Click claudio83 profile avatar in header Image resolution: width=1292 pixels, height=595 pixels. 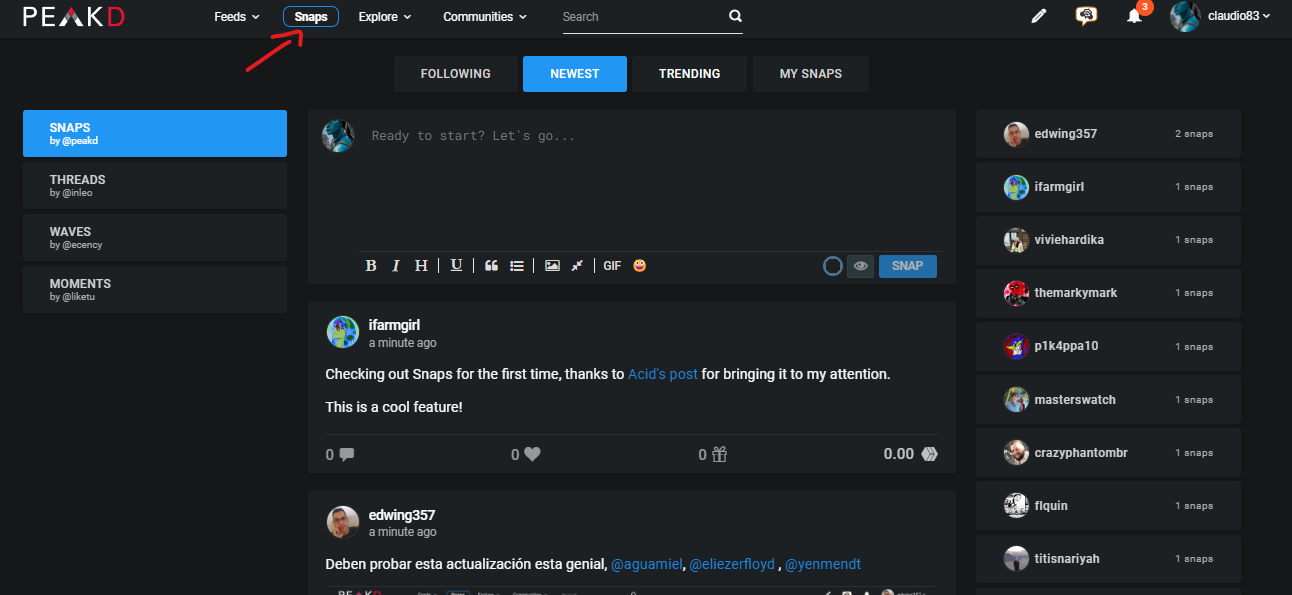(1185, 16)
